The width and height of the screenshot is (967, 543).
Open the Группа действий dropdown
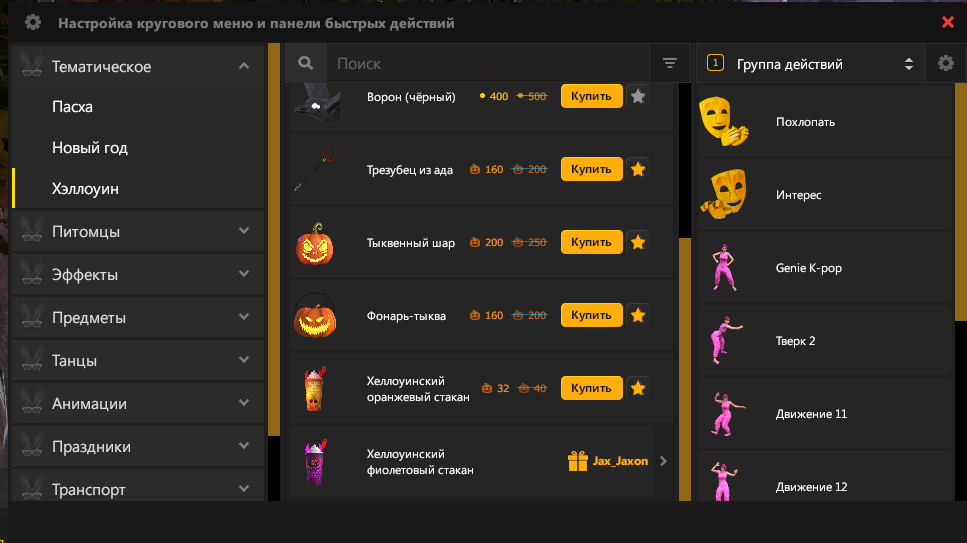tap(810, 63)
